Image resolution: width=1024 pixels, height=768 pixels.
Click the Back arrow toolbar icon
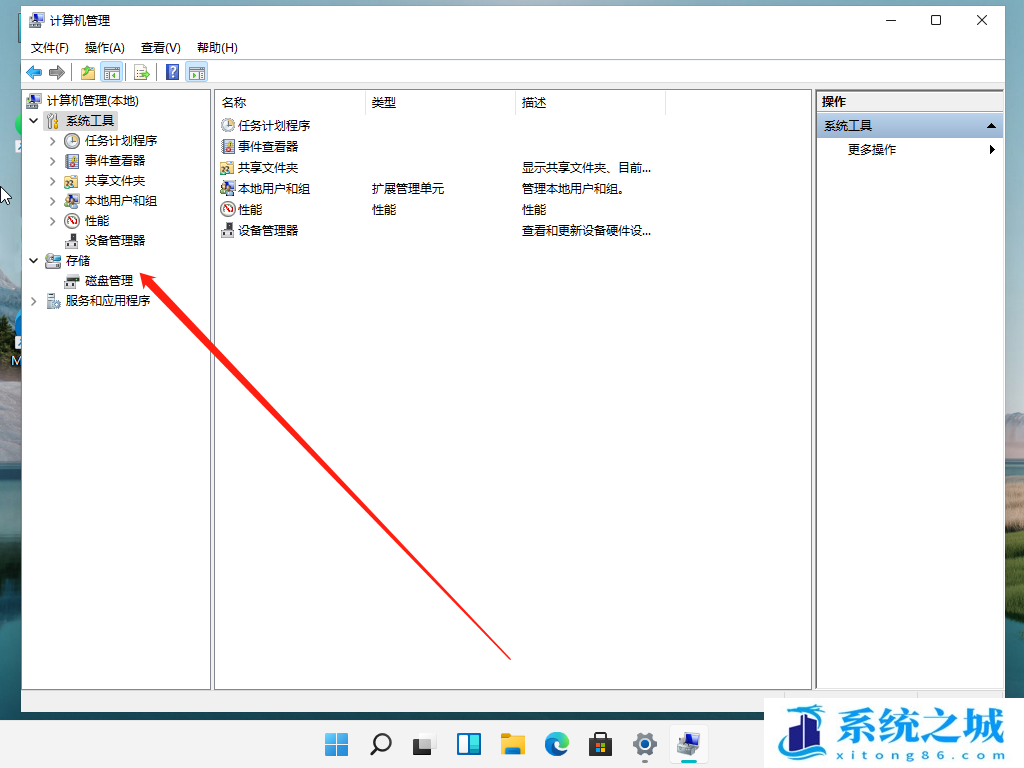pyautogui.click(x=34, y=72)
